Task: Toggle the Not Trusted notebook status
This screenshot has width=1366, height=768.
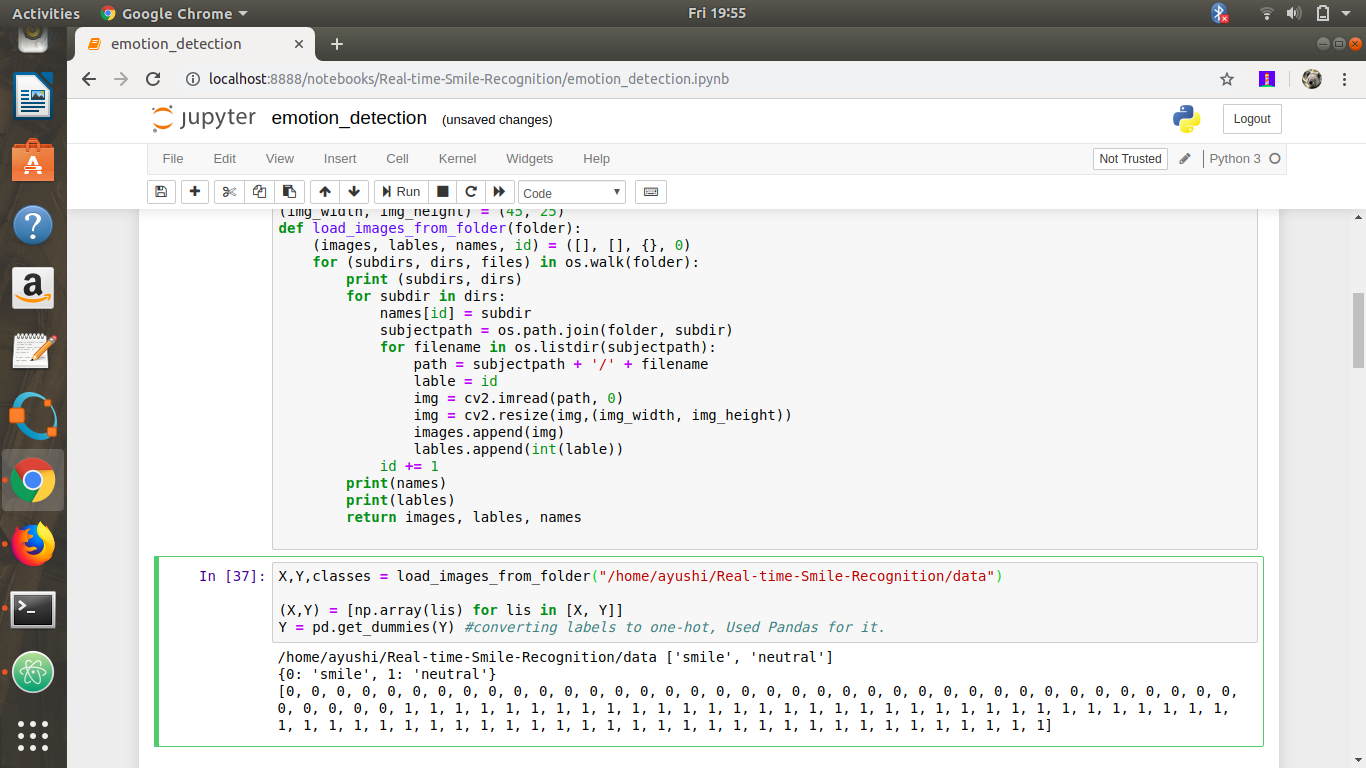Action: (x=1130, y=159)
